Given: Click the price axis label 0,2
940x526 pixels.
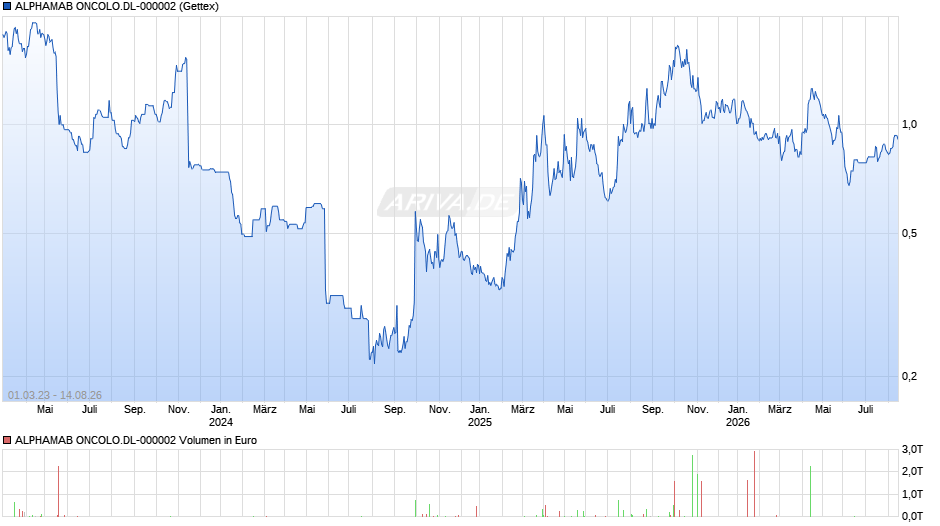Looking at the screenshot, I should [909, 377].
